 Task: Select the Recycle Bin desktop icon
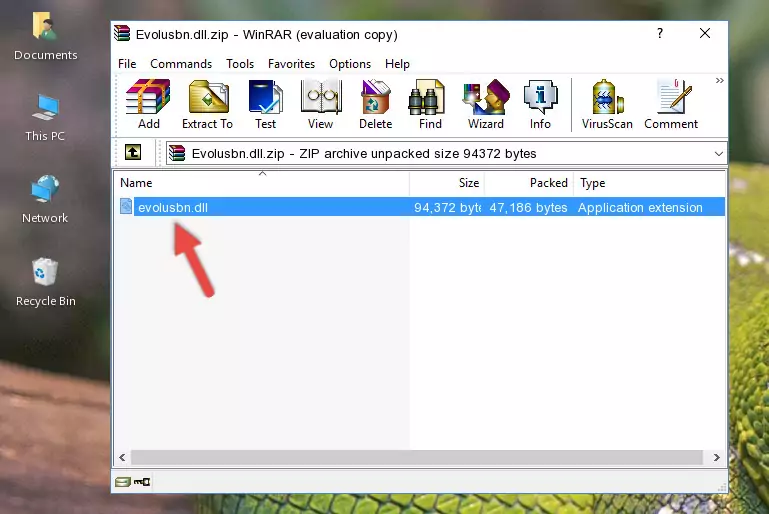46,282
